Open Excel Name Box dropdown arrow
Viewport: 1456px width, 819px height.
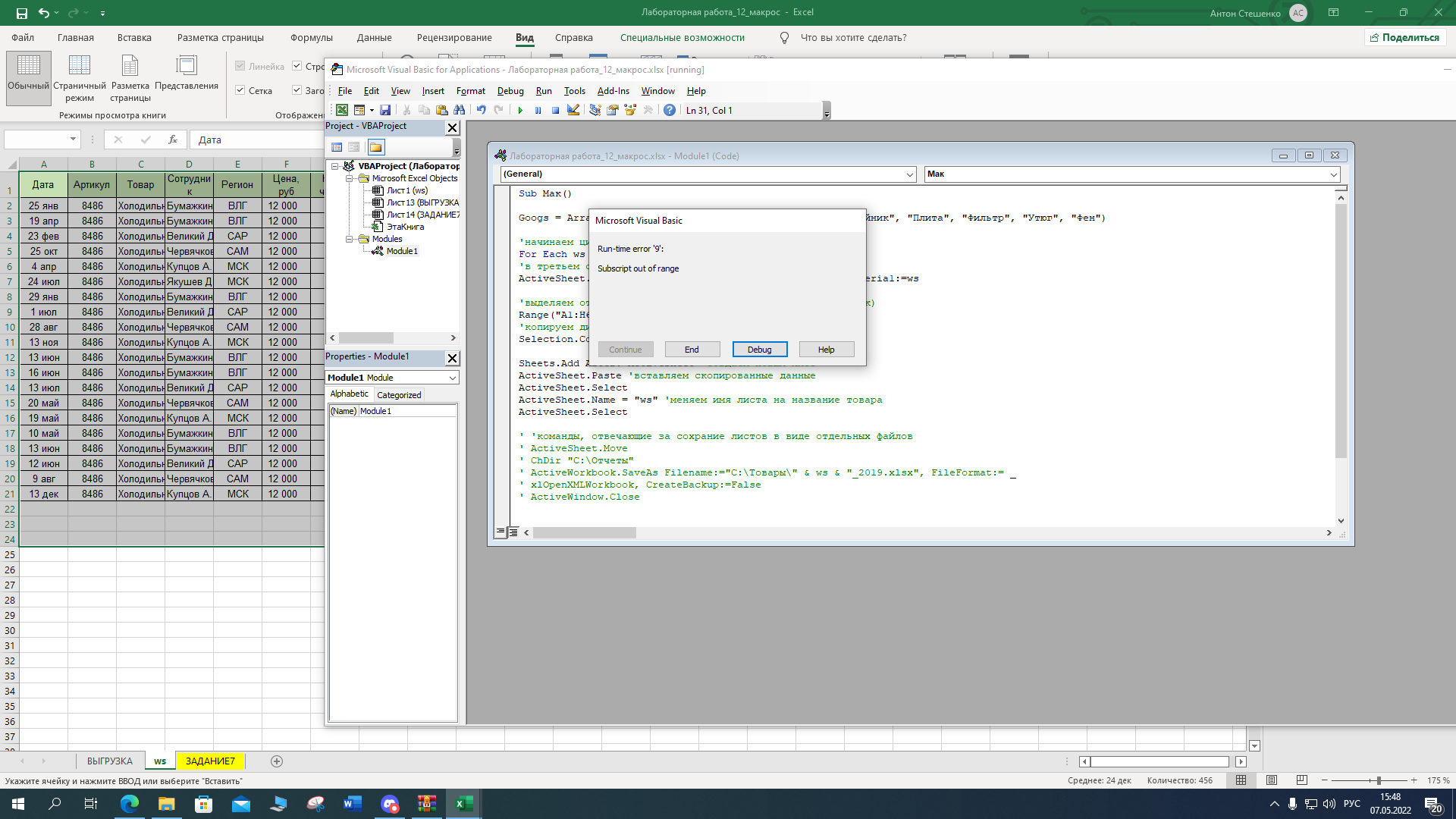73,140
